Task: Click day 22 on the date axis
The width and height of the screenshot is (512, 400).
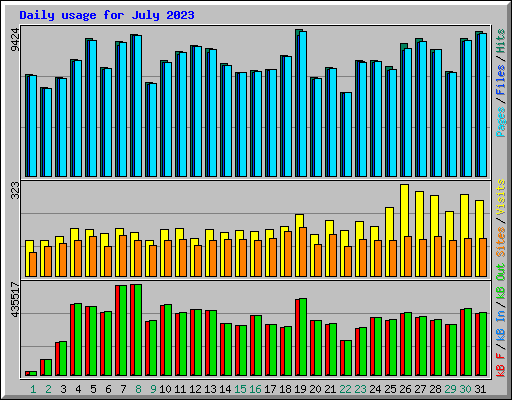Action: 345,389
